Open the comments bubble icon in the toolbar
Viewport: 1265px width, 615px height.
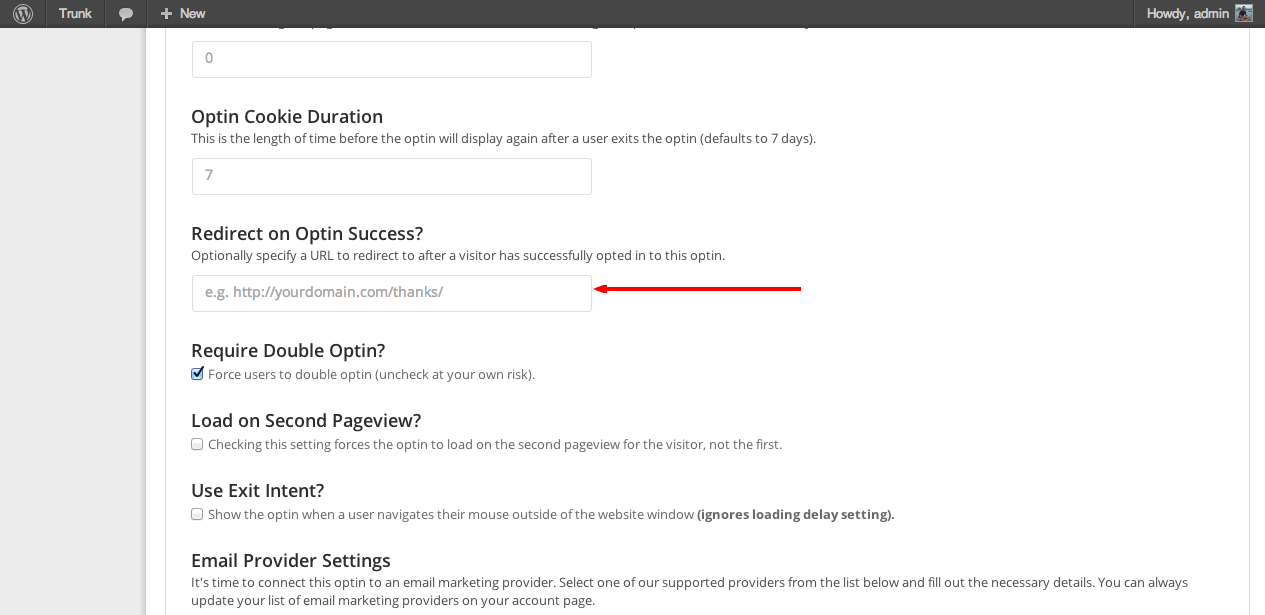[x=124, y=13]
